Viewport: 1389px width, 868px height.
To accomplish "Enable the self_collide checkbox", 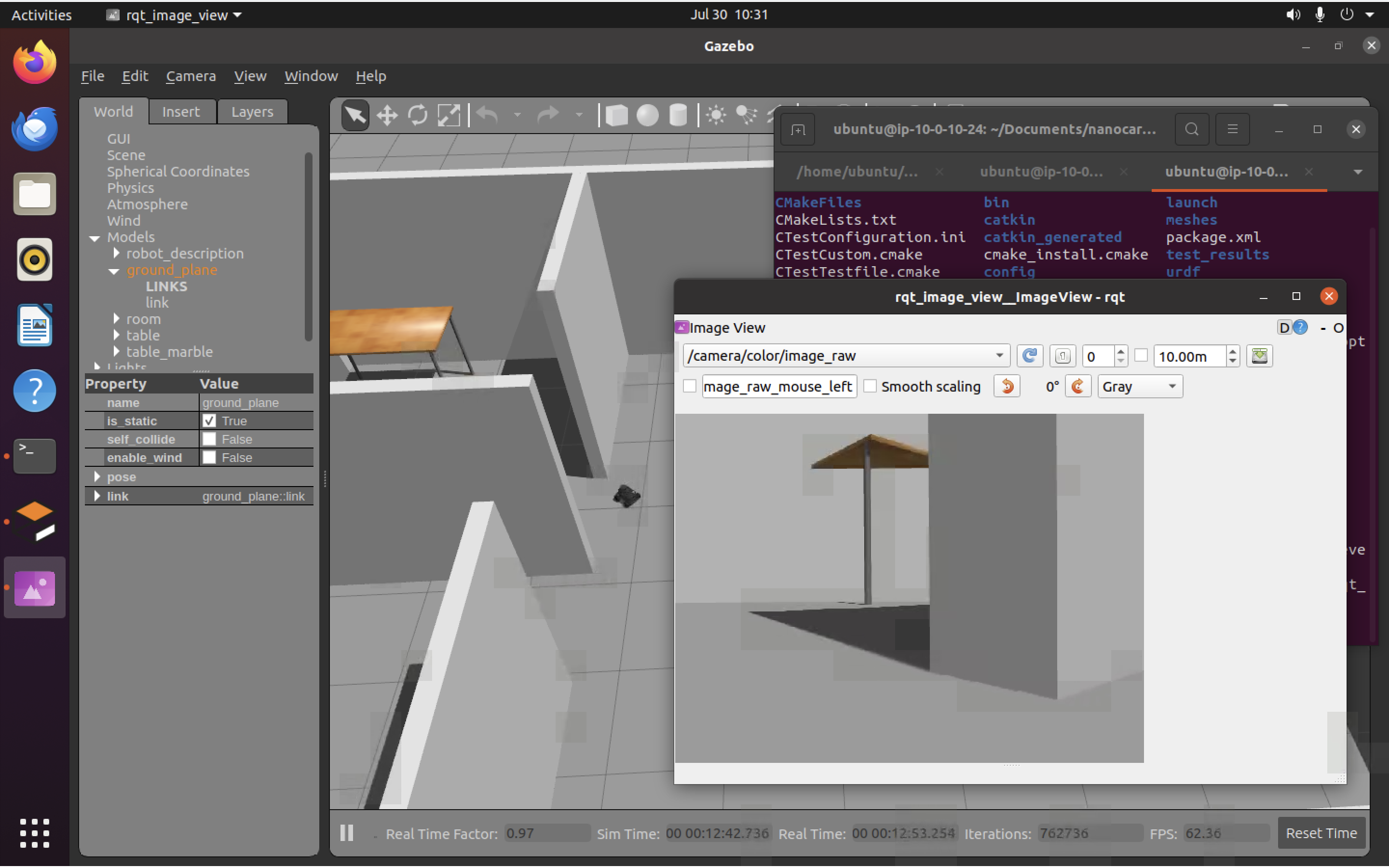I will [209, 439].
